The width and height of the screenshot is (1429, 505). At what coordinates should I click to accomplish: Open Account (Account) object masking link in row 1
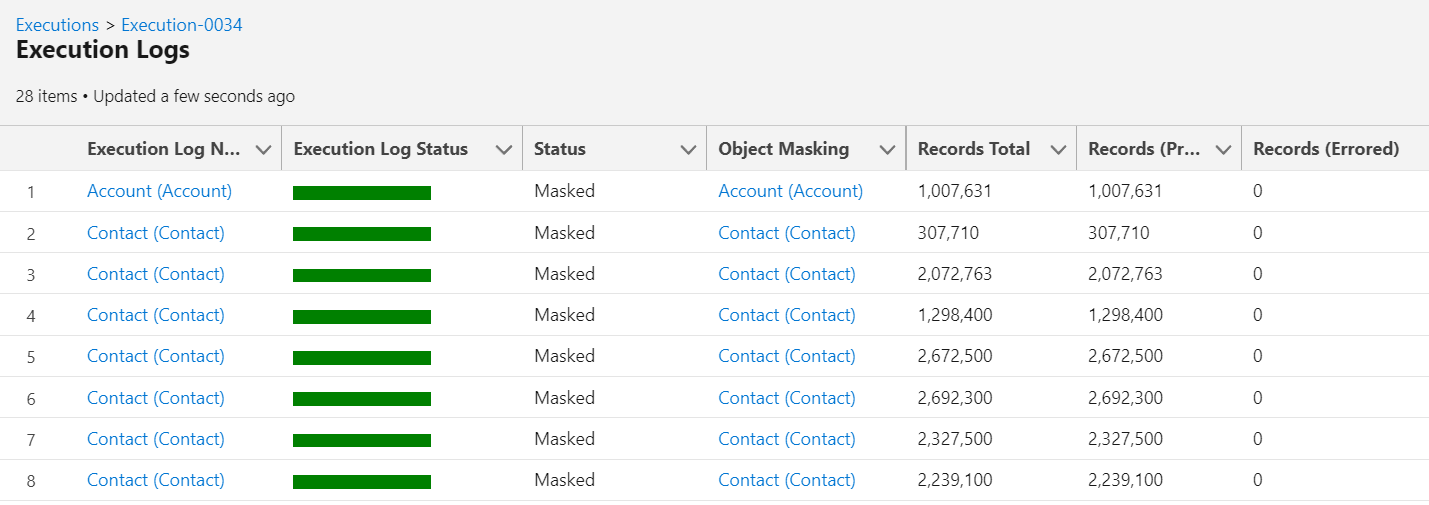point(790,191)
